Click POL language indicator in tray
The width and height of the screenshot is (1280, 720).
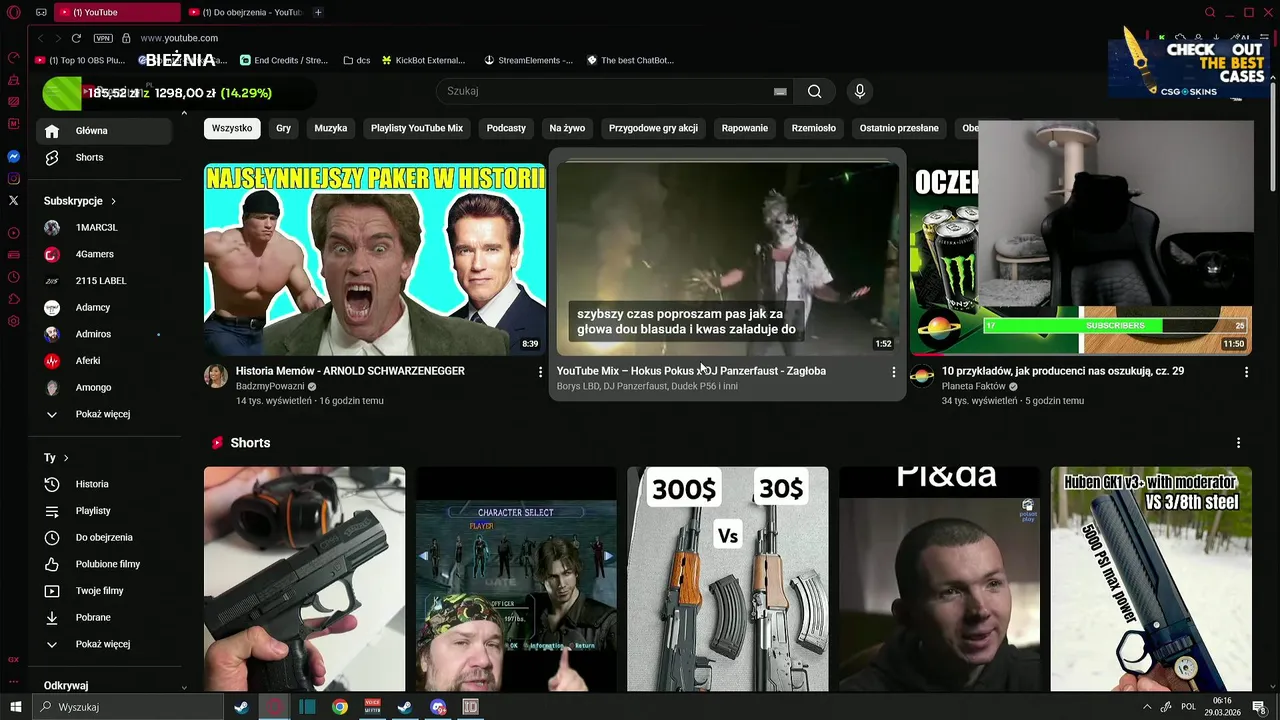(x=1188, y=707)
